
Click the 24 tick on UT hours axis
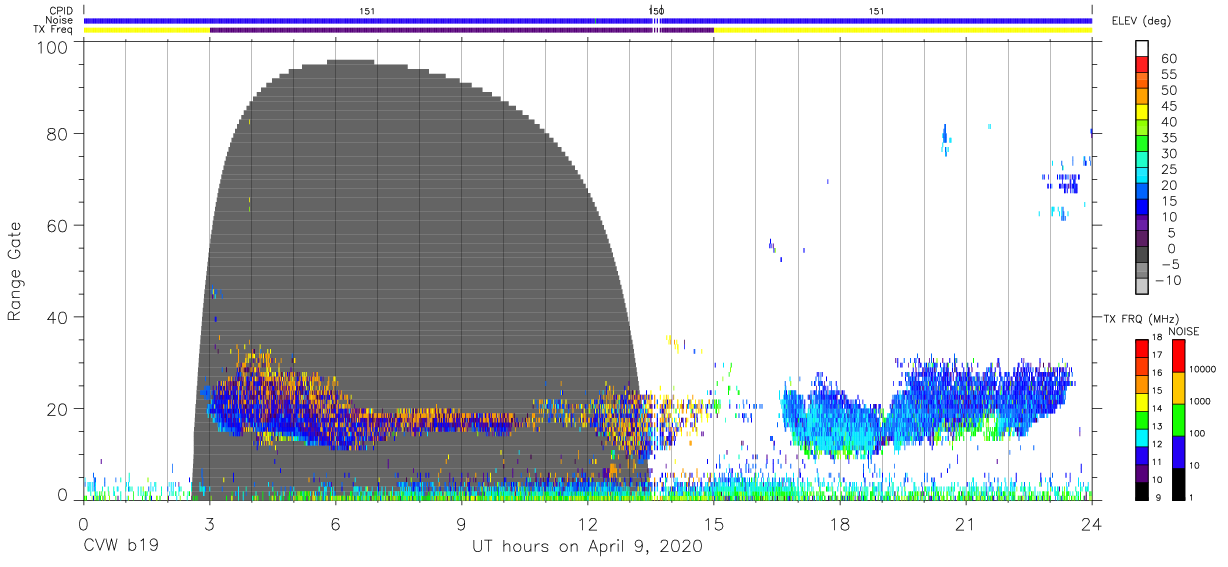tap(1091, 523)
